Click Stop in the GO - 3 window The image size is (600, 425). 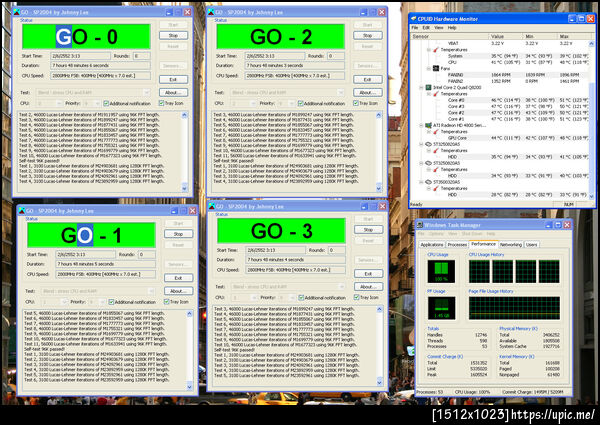pos(368,230)
